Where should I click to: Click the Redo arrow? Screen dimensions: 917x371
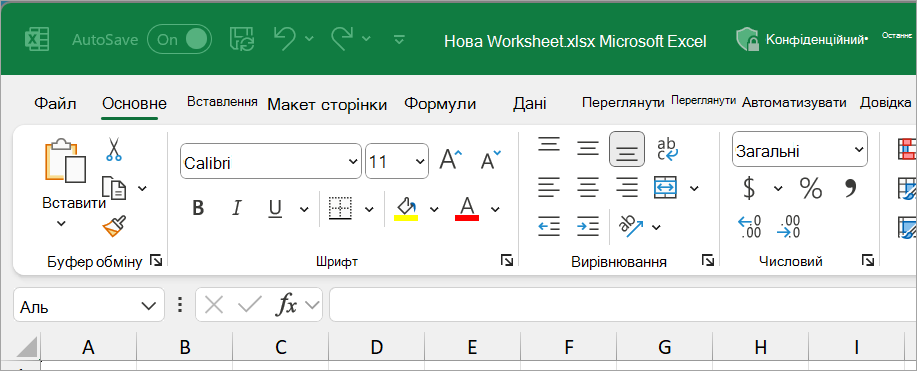pos(343,39)
